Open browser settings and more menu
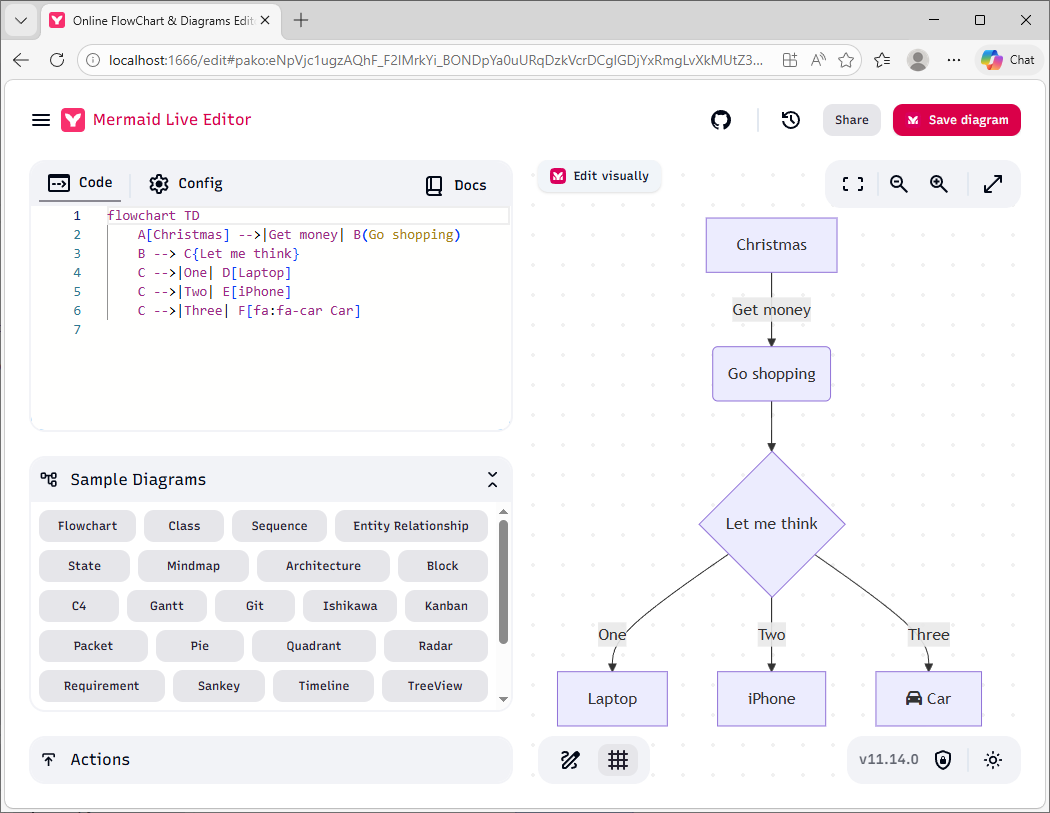This screenshot has width=1050, height=813. (954, 60)
